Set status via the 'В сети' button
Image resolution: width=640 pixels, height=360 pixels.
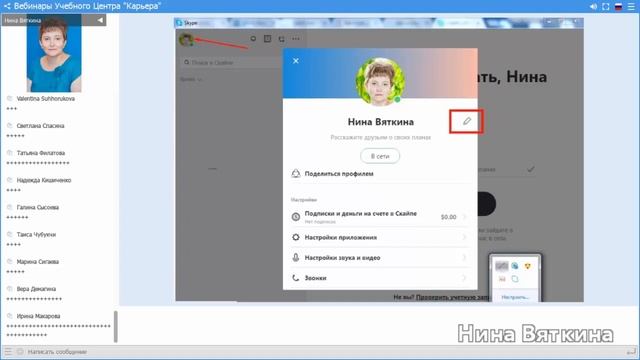[380, 156]
